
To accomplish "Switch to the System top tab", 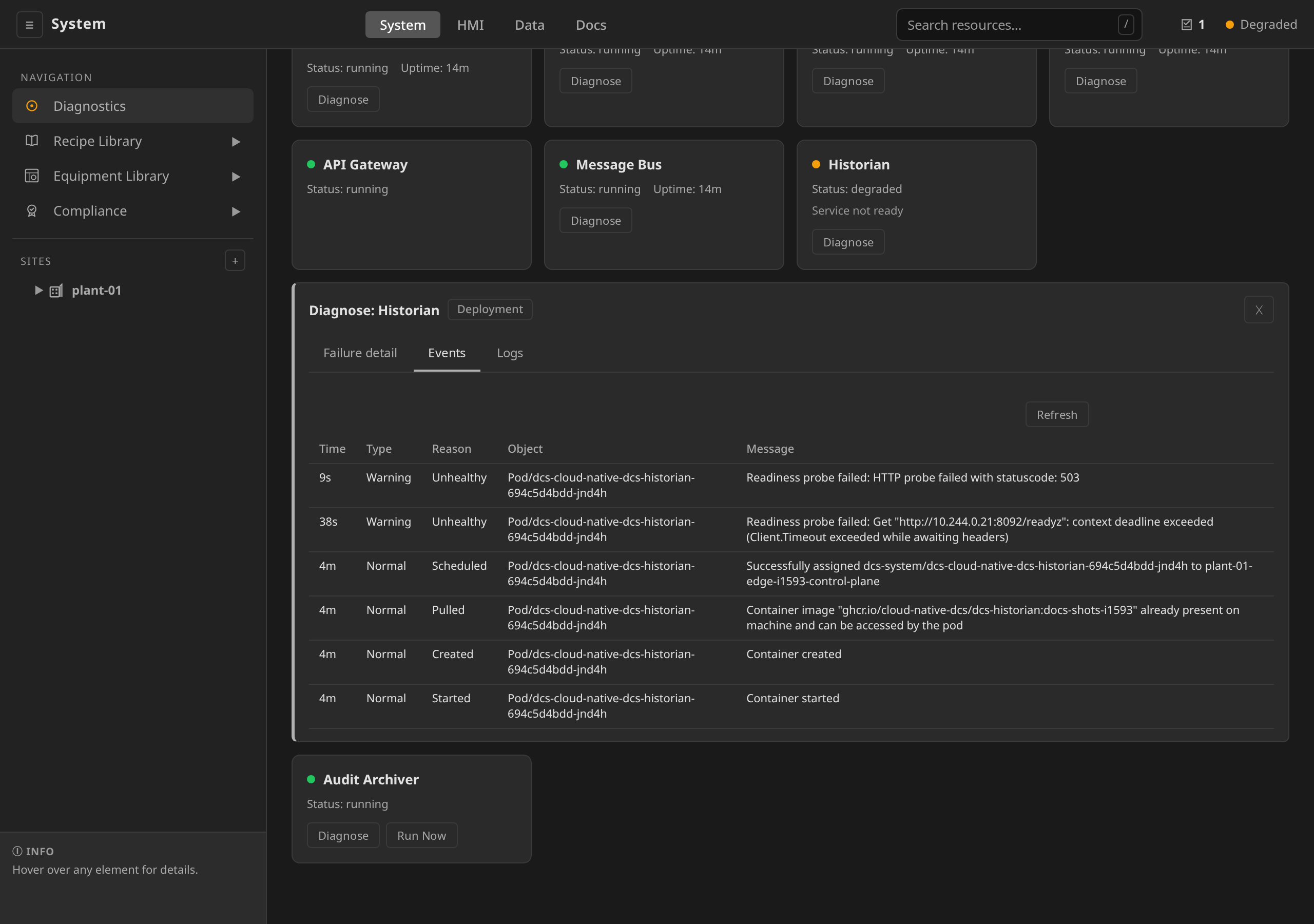I will (x=403, y=25).
